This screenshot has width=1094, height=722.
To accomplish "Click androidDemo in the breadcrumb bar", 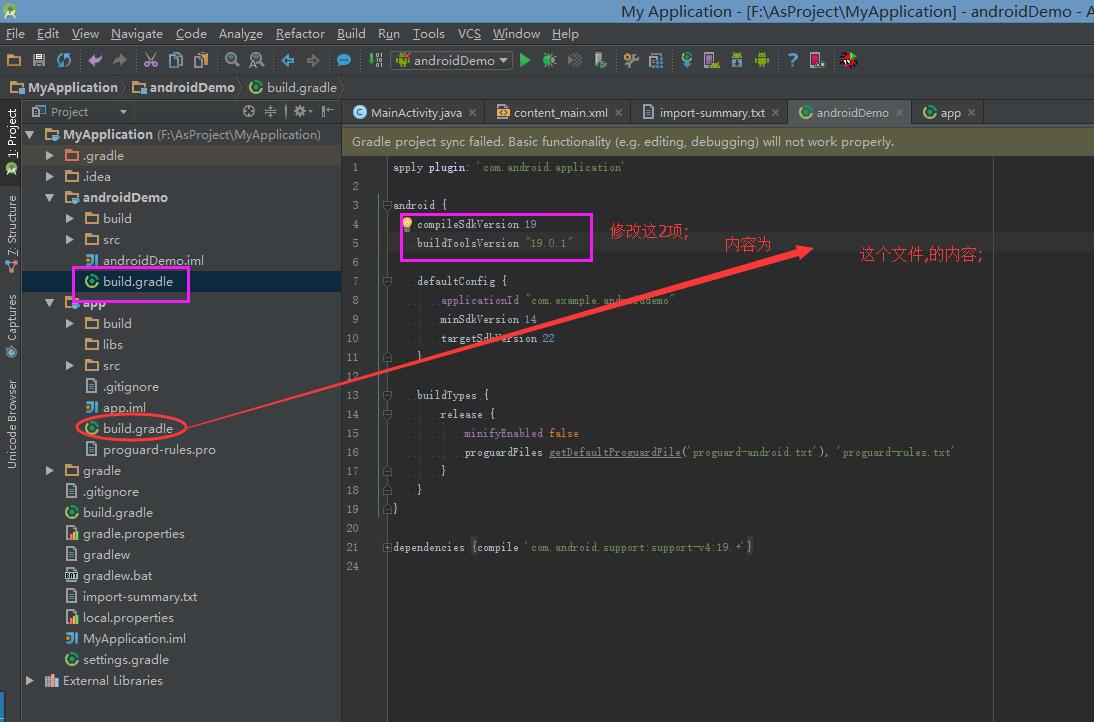I will [183, 87].
